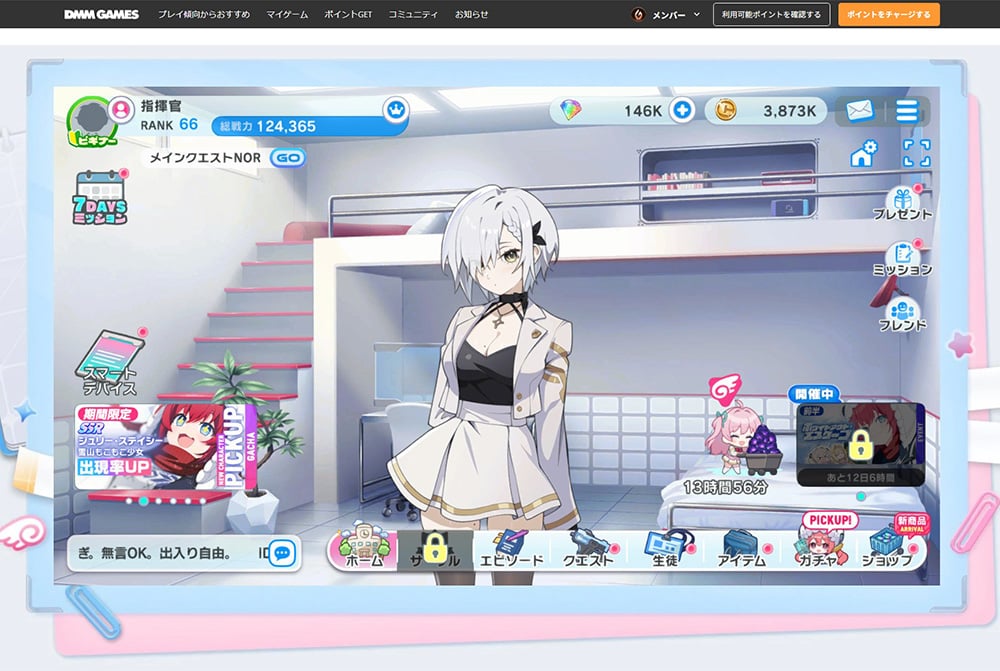Viewport: 1000px width, 671px height.
Task: Click the rainbow gem currency icon
Action: (x=570, y=110)
